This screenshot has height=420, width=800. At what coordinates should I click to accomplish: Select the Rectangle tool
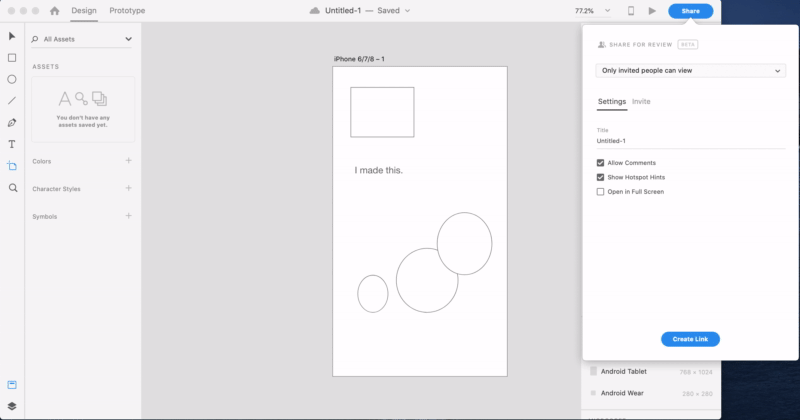pyautogui.click(x=12, y=58)
